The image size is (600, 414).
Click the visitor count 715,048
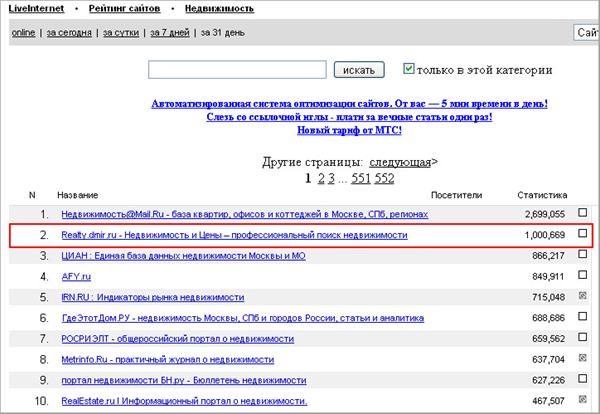point(548,297)
